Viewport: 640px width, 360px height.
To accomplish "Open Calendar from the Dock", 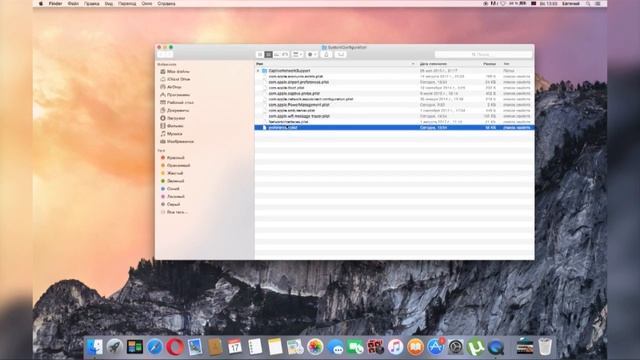I will [235, 347].
